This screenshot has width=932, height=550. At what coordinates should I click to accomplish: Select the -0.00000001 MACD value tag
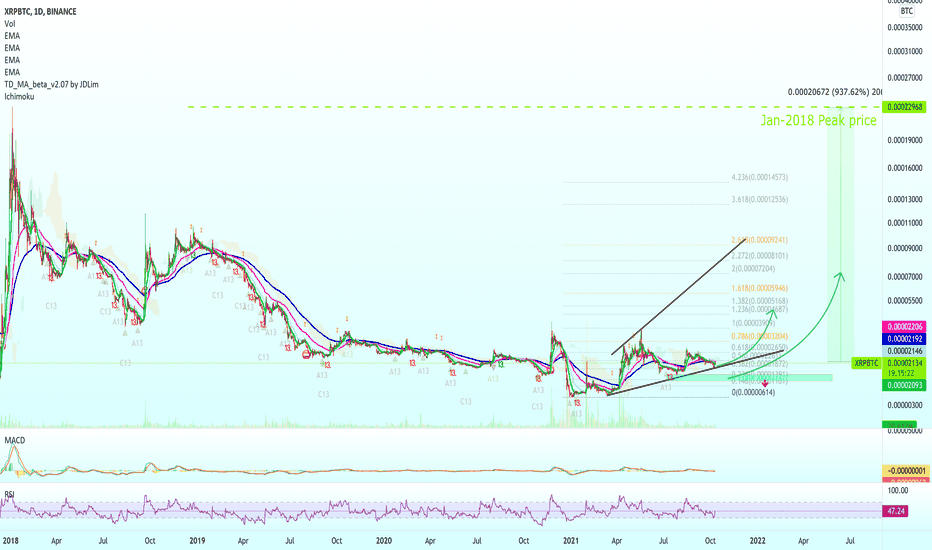click(x=905, y=471)
